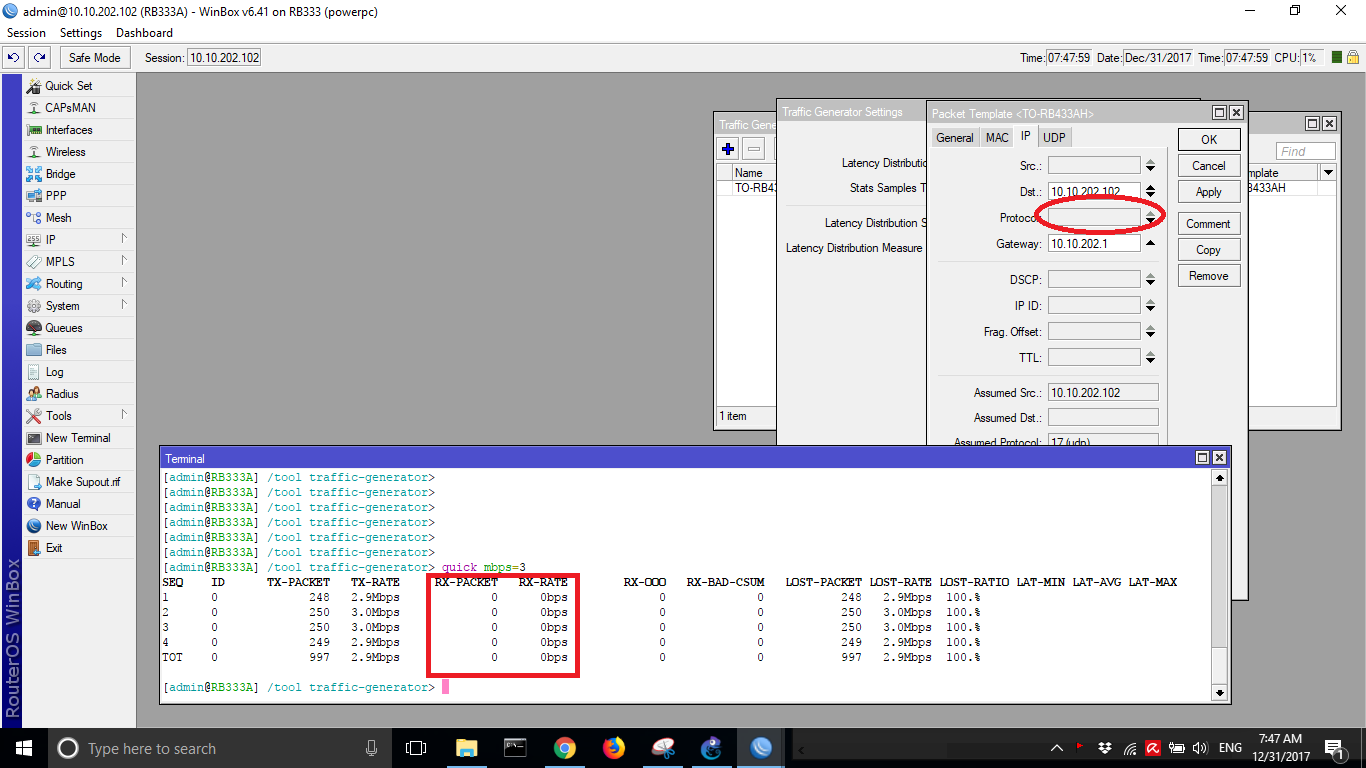Launch New Terminal from sidebar
Image resolution: width=1366 pixels, height=768 pixels.
click(77, 438)
